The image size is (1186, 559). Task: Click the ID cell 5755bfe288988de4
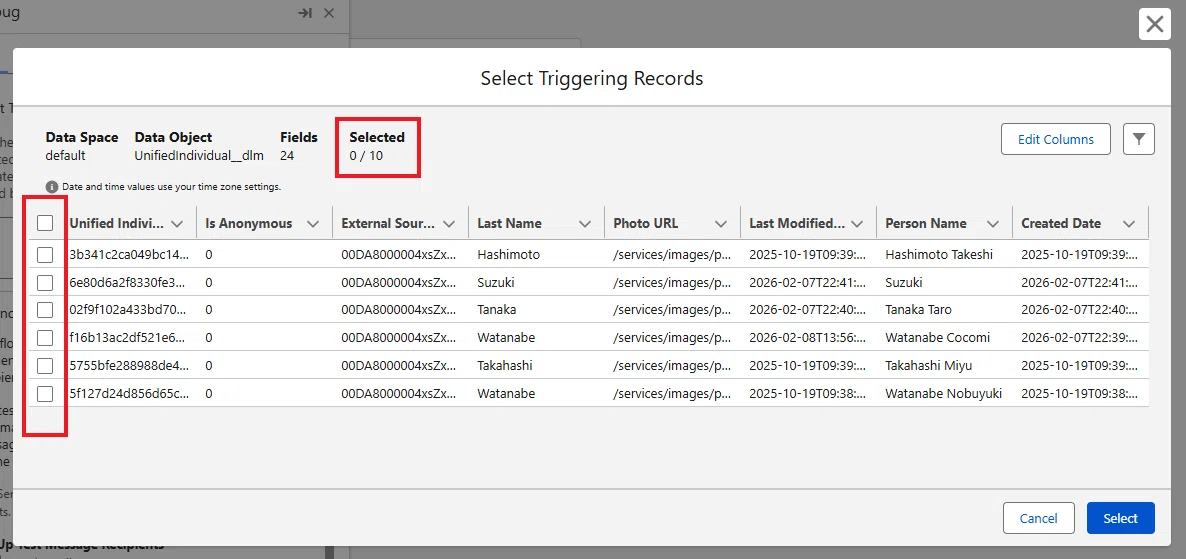coord(129,365)
